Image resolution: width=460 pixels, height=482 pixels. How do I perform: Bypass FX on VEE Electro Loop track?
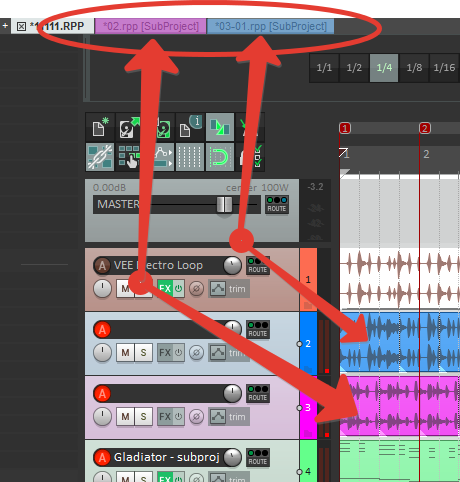point(179,289)
